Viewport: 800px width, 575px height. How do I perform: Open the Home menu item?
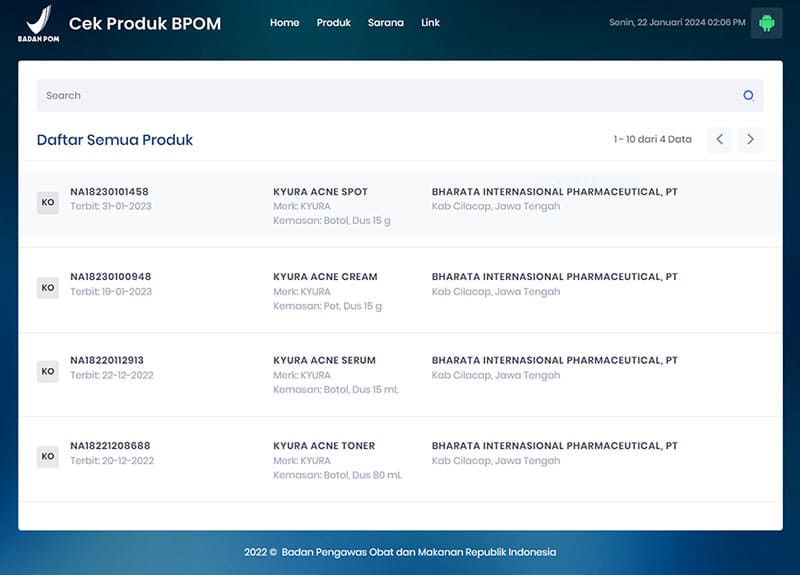click(x=285, y=22)
